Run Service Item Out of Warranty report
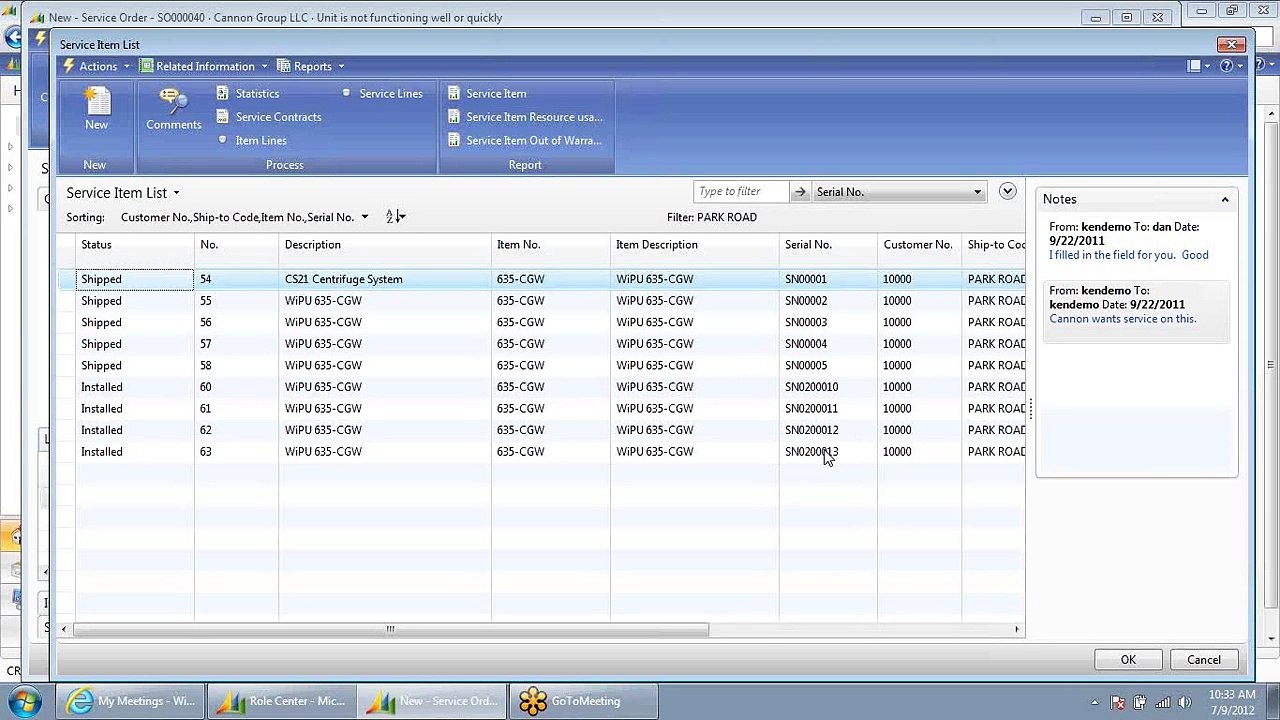Viewport: 1280px width, 720px height. [x=525, y=141]
